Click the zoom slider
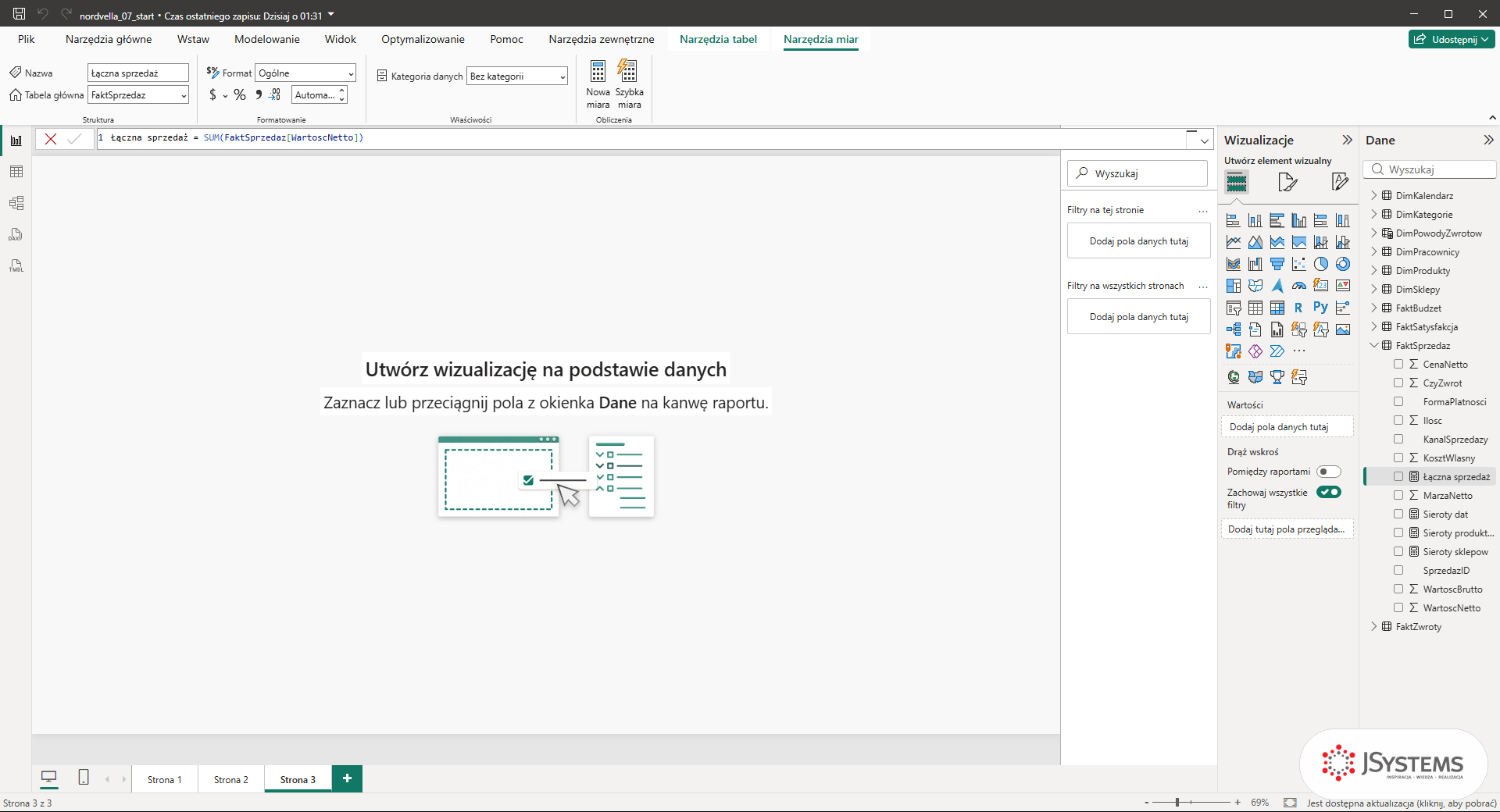 1191,803
